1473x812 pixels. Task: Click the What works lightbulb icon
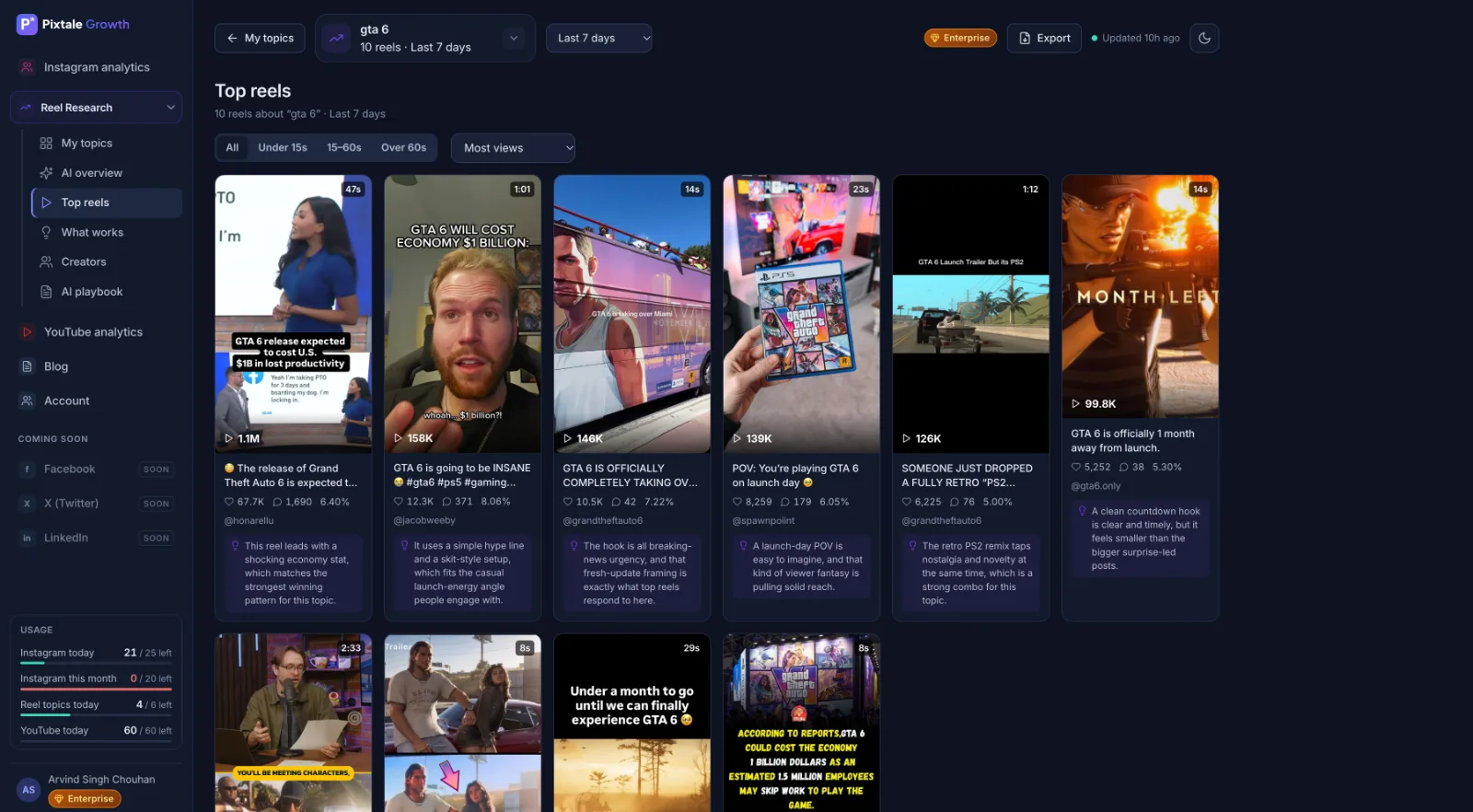46,233
